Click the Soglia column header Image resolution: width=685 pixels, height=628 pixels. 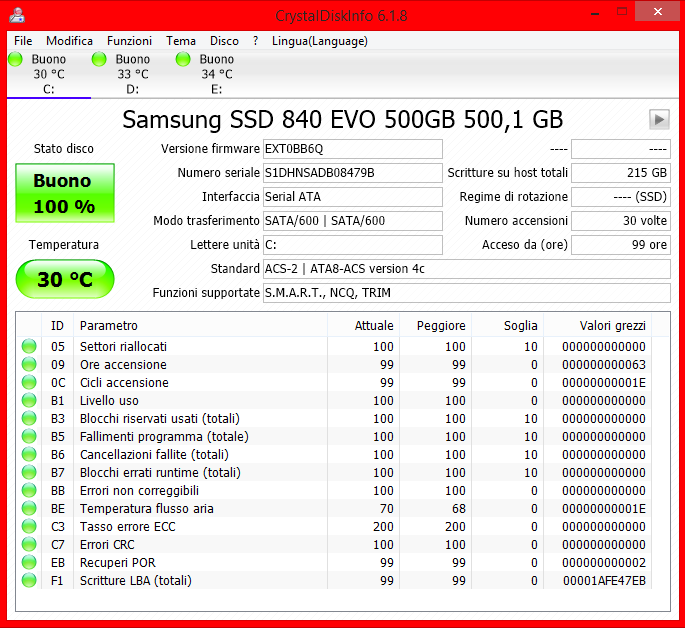point(508,326)
